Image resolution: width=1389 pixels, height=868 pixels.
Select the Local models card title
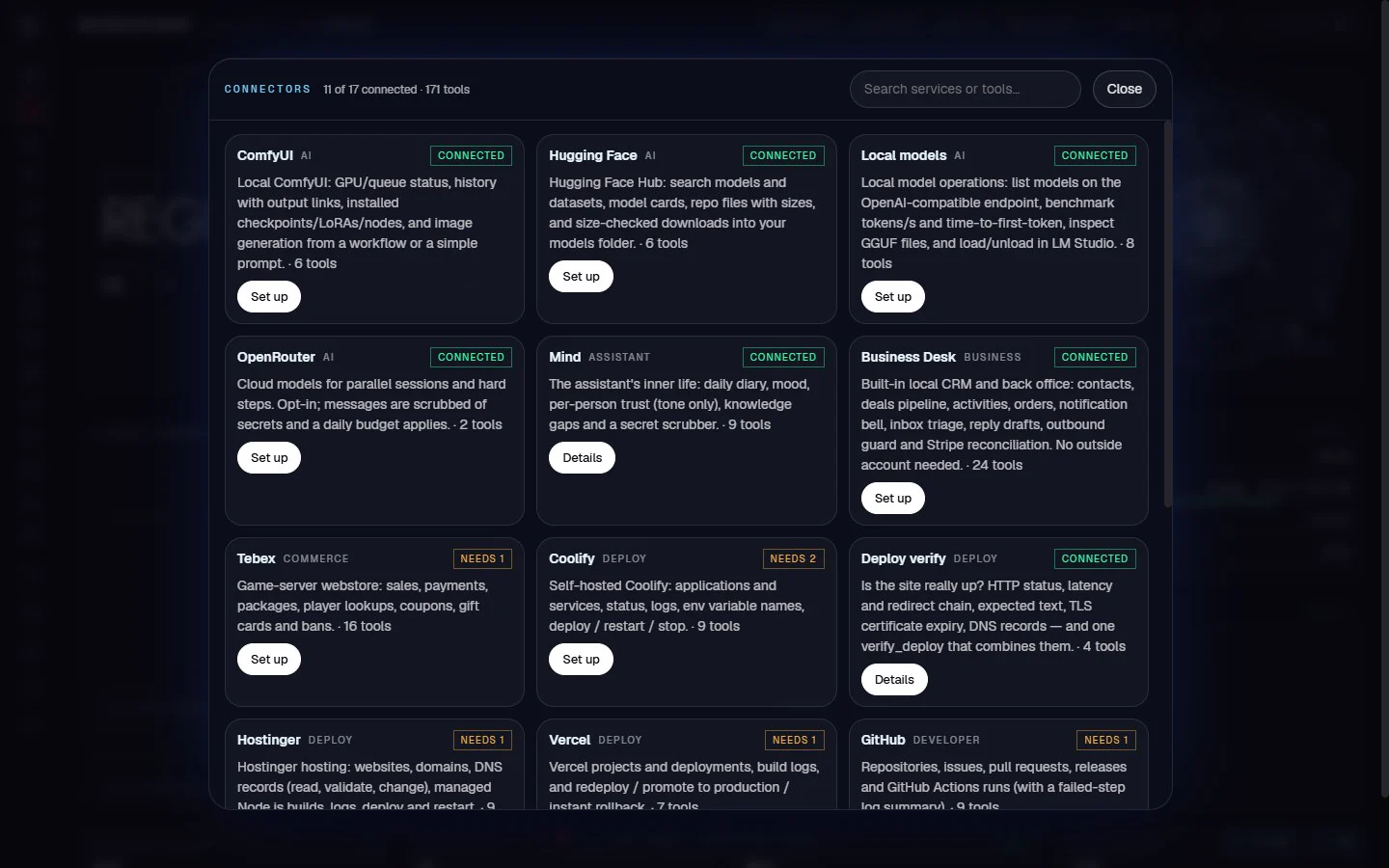click(904, 155)
